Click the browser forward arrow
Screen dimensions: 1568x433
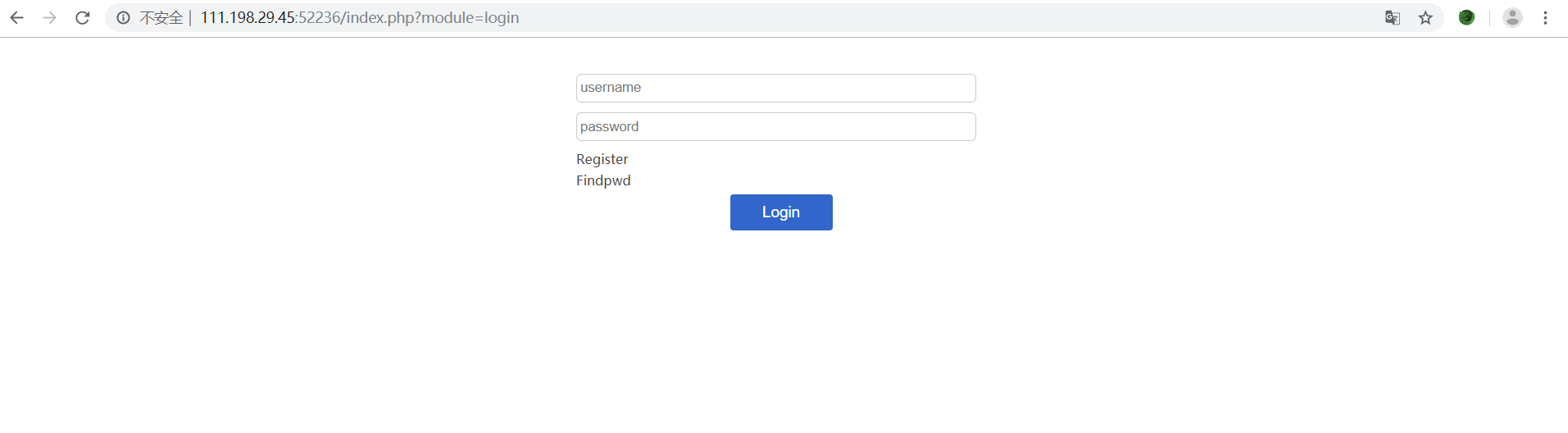(49, 18)
